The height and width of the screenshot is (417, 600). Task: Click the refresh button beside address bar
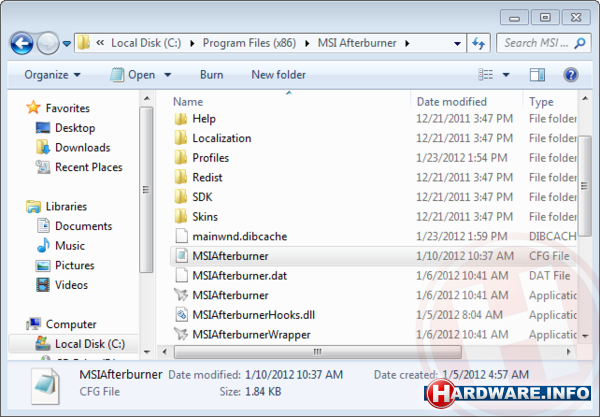(x=478, y=44)
